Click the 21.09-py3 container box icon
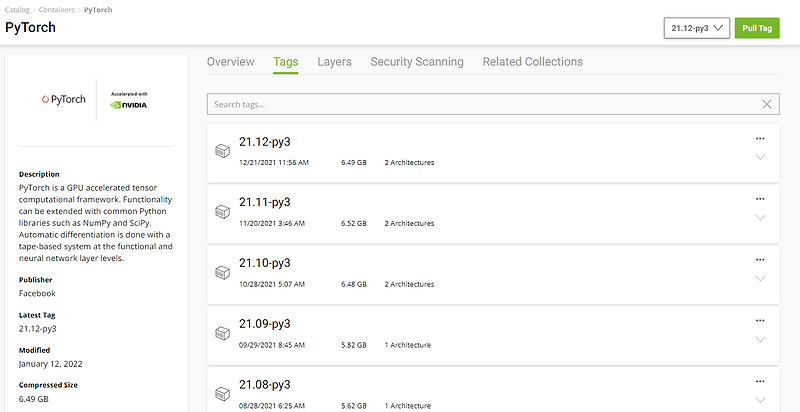Screen dimensions: 800x412 point(223,335)
